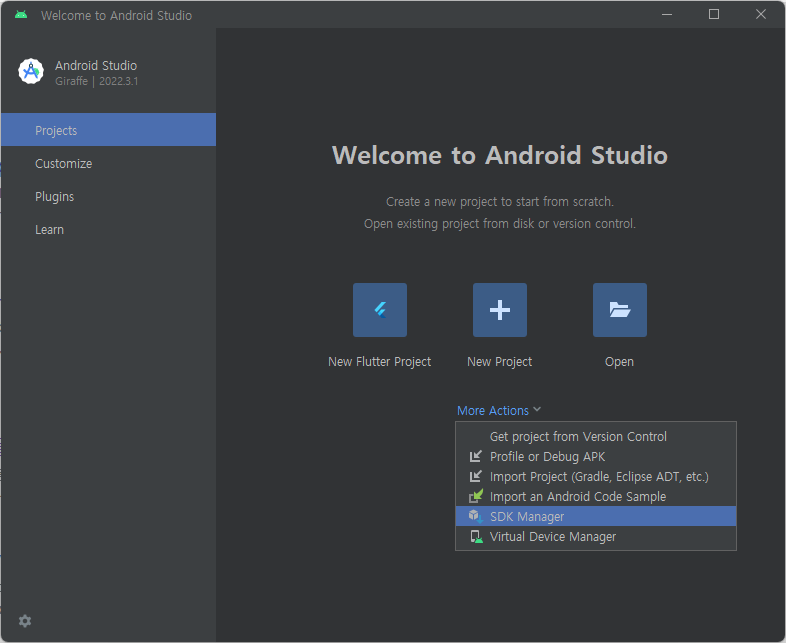
Task: Click the Android Studio logo icon
Action: [x=31, y=72]
